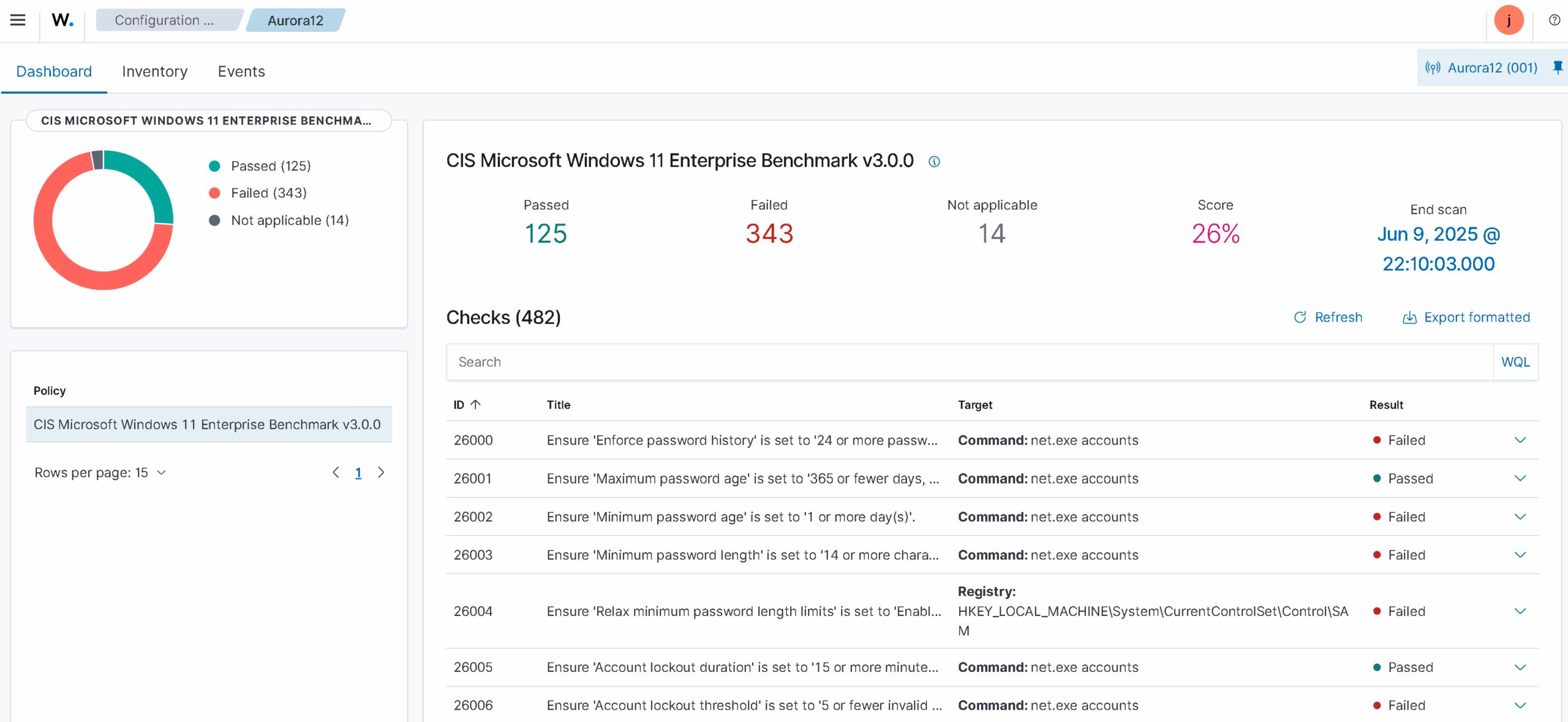Open the hamburger navigation menu
1568x722 pixels.
point(18,20)
